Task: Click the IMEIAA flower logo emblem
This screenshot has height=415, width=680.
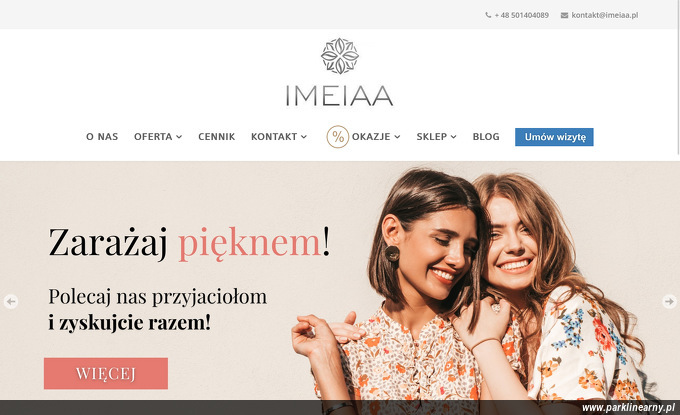Action: pyautogui.click(x=340, y=56)
